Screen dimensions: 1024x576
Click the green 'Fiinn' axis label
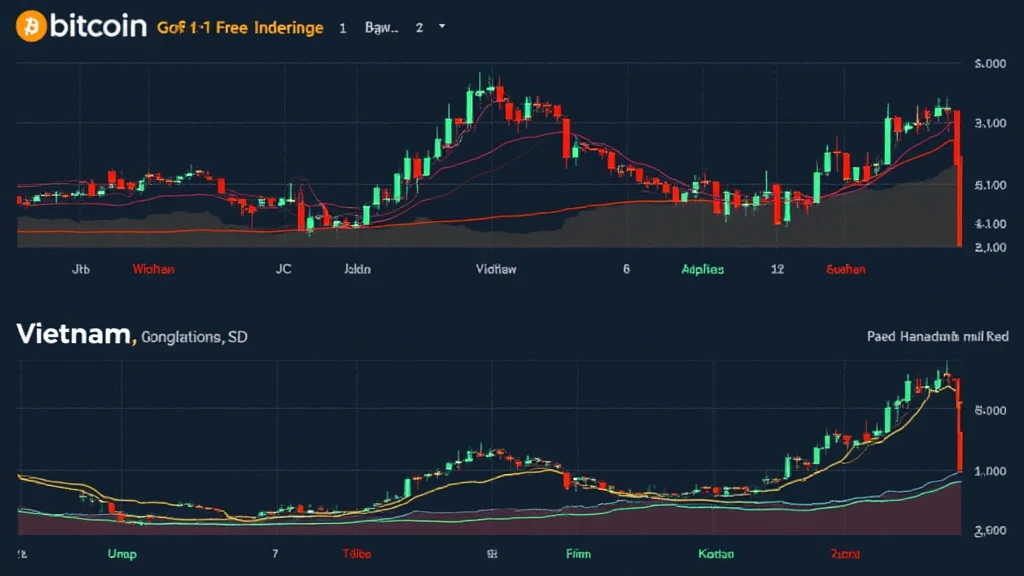(x=578, y=554)
